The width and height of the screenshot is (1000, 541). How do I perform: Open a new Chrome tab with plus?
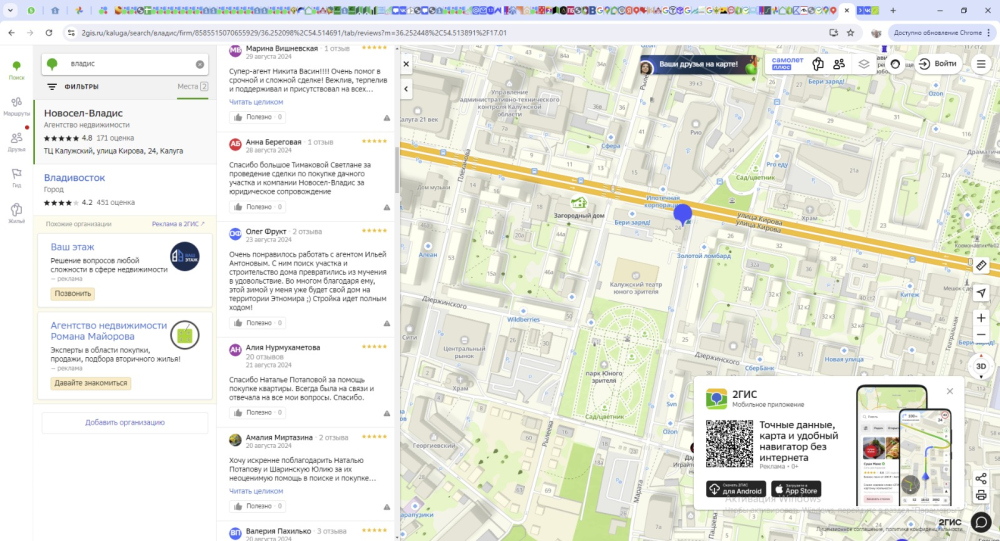click(x=893, y=10)
